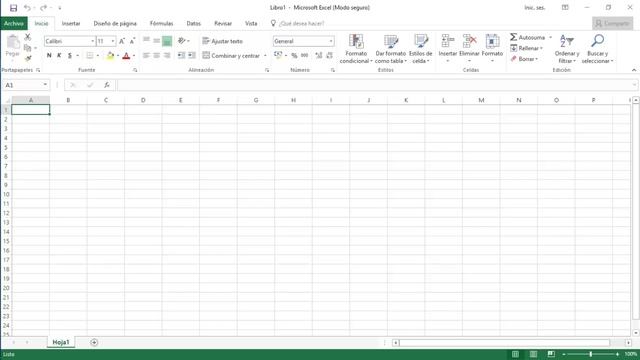Viewport: 640px width, 360px height.
Task: Click the accounting number format icon
Action: coord(278,55)
